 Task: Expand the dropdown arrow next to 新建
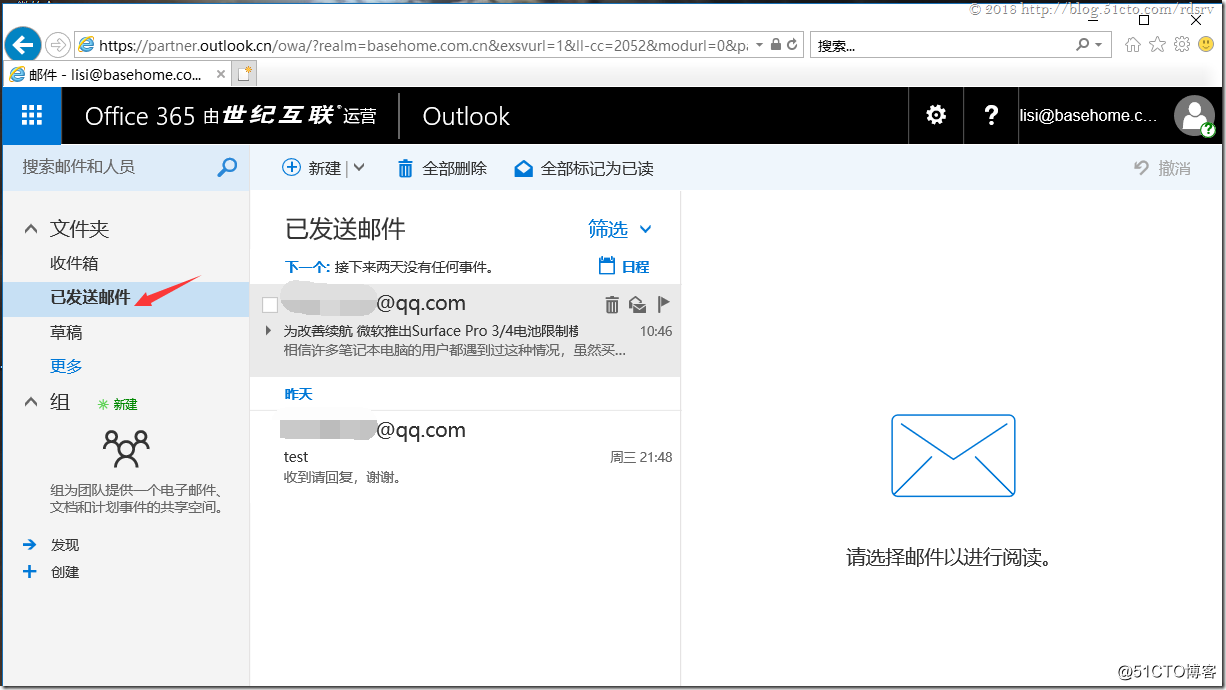coord(359,169)
